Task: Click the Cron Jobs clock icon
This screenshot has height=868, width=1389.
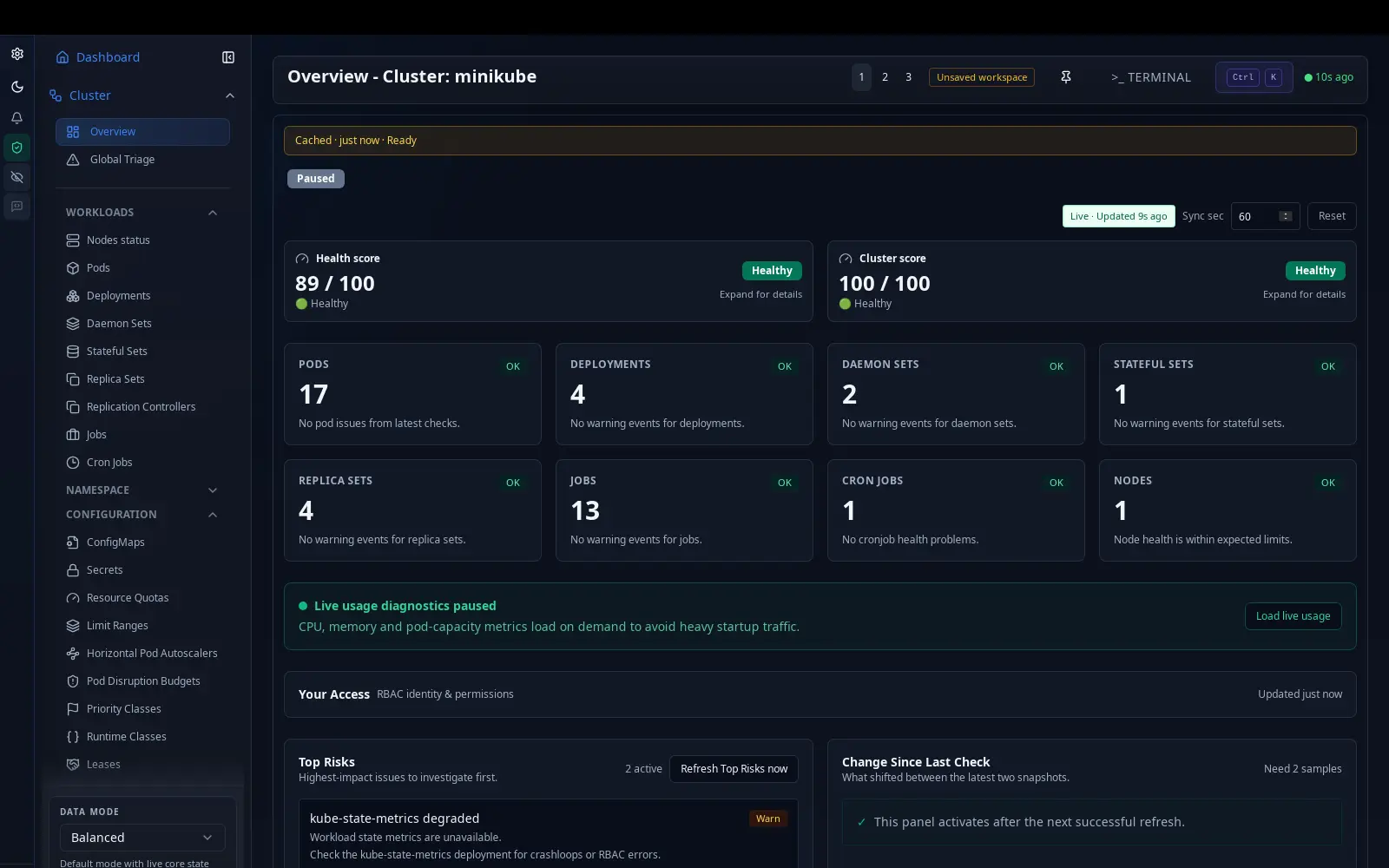Action: point(73,463)
